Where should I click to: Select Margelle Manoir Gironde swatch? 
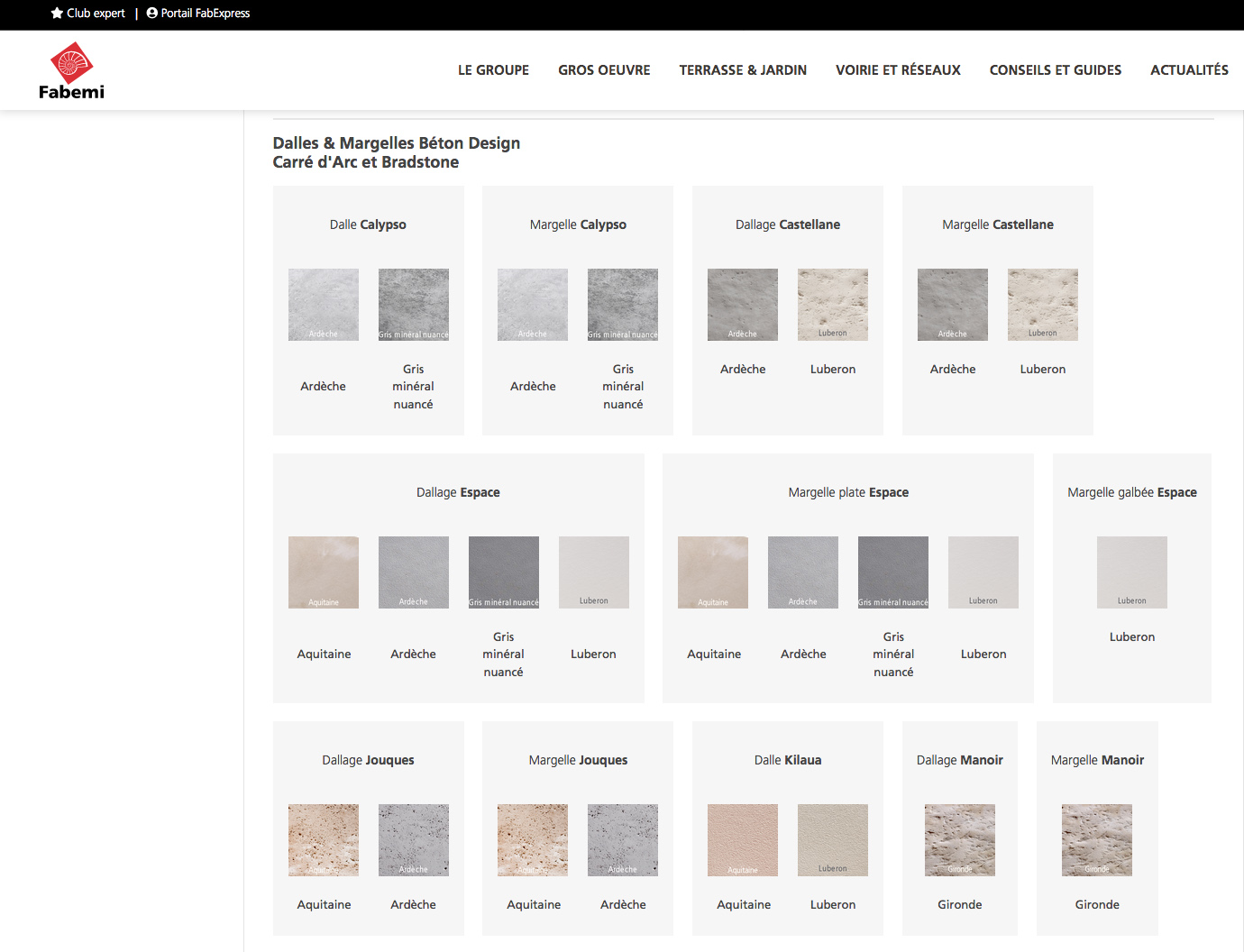[1097, 840]
